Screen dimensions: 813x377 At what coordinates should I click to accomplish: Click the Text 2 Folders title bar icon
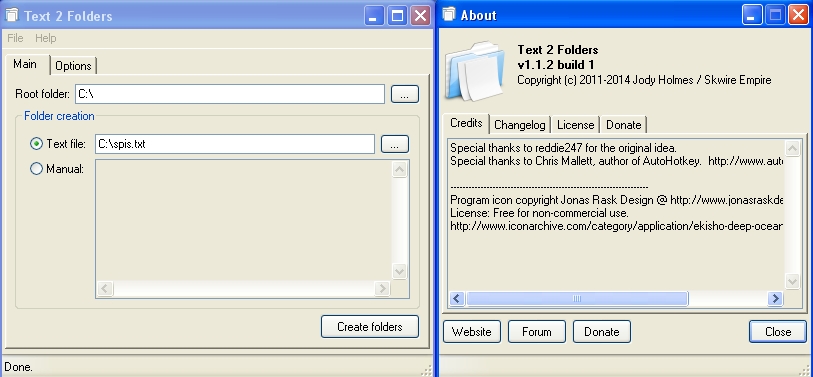pyautogui.click(x=11, y=16)
